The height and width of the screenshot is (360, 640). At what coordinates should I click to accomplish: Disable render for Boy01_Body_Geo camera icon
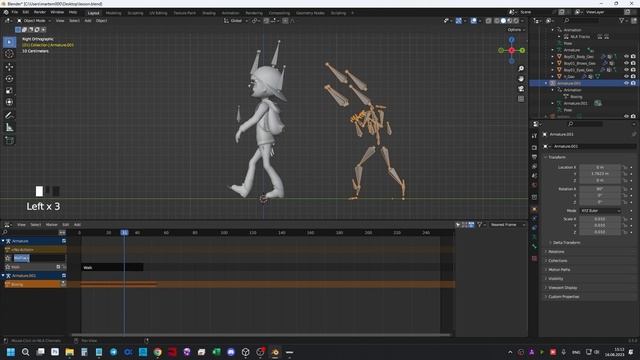tap(633, 57)
